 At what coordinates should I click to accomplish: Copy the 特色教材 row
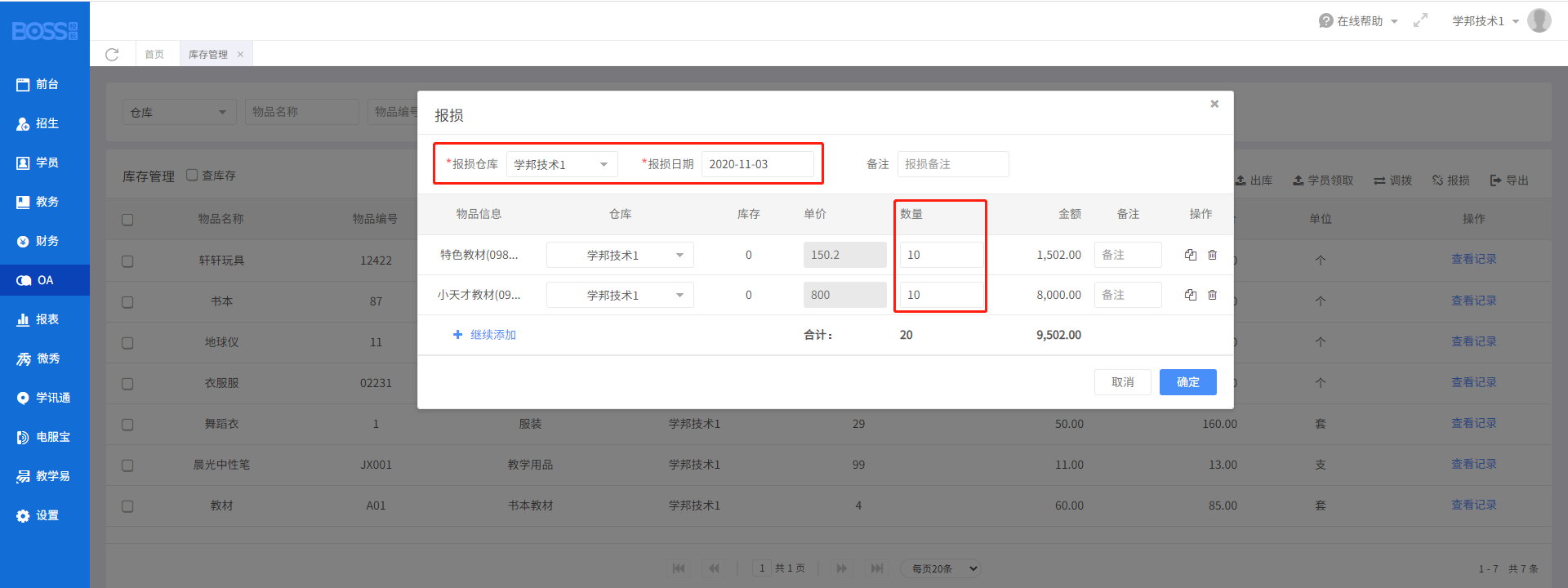(1191, 255)
